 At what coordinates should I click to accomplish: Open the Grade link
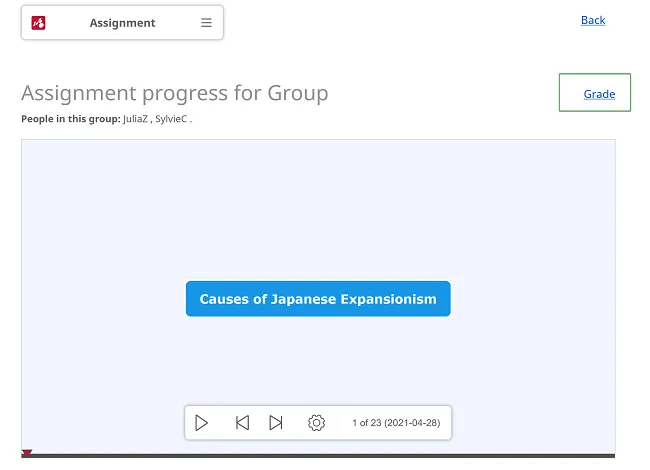pyautogui.click(x=599, y=94)
